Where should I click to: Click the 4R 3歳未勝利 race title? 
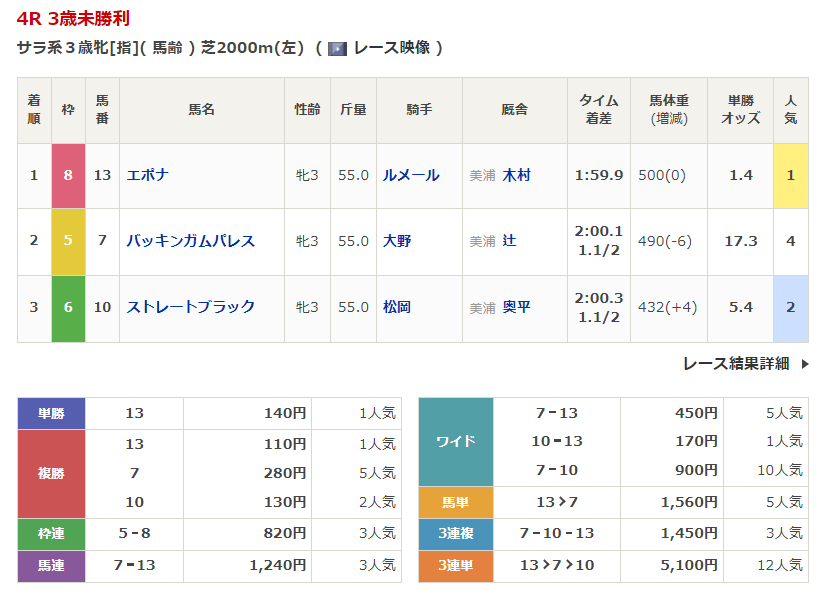click(73, 19)
